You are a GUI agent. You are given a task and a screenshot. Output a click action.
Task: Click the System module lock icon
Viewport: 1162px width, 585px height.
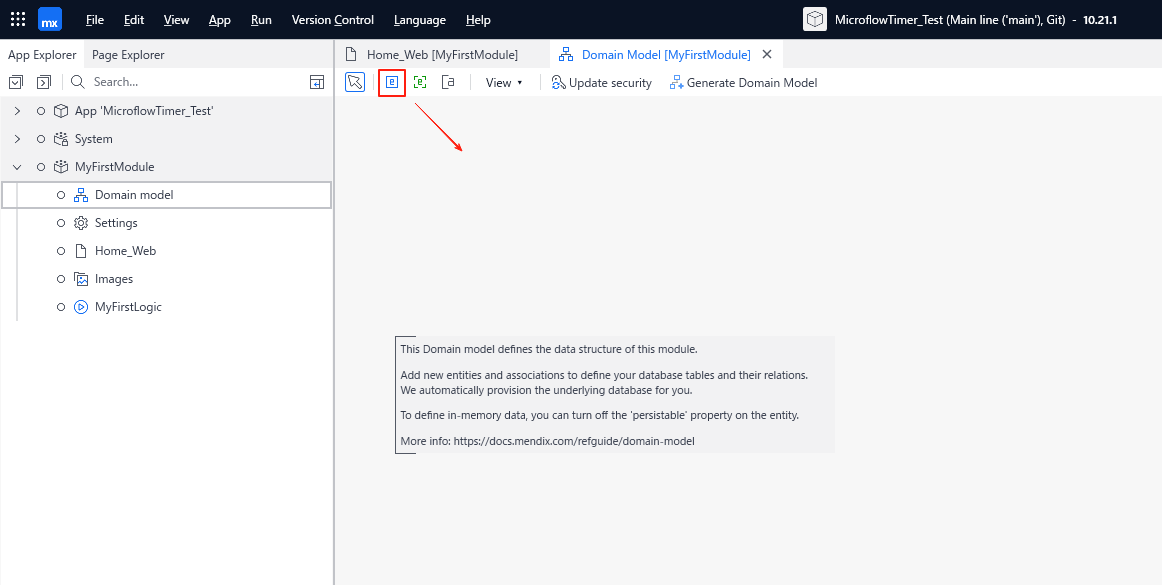pos(61,139)
